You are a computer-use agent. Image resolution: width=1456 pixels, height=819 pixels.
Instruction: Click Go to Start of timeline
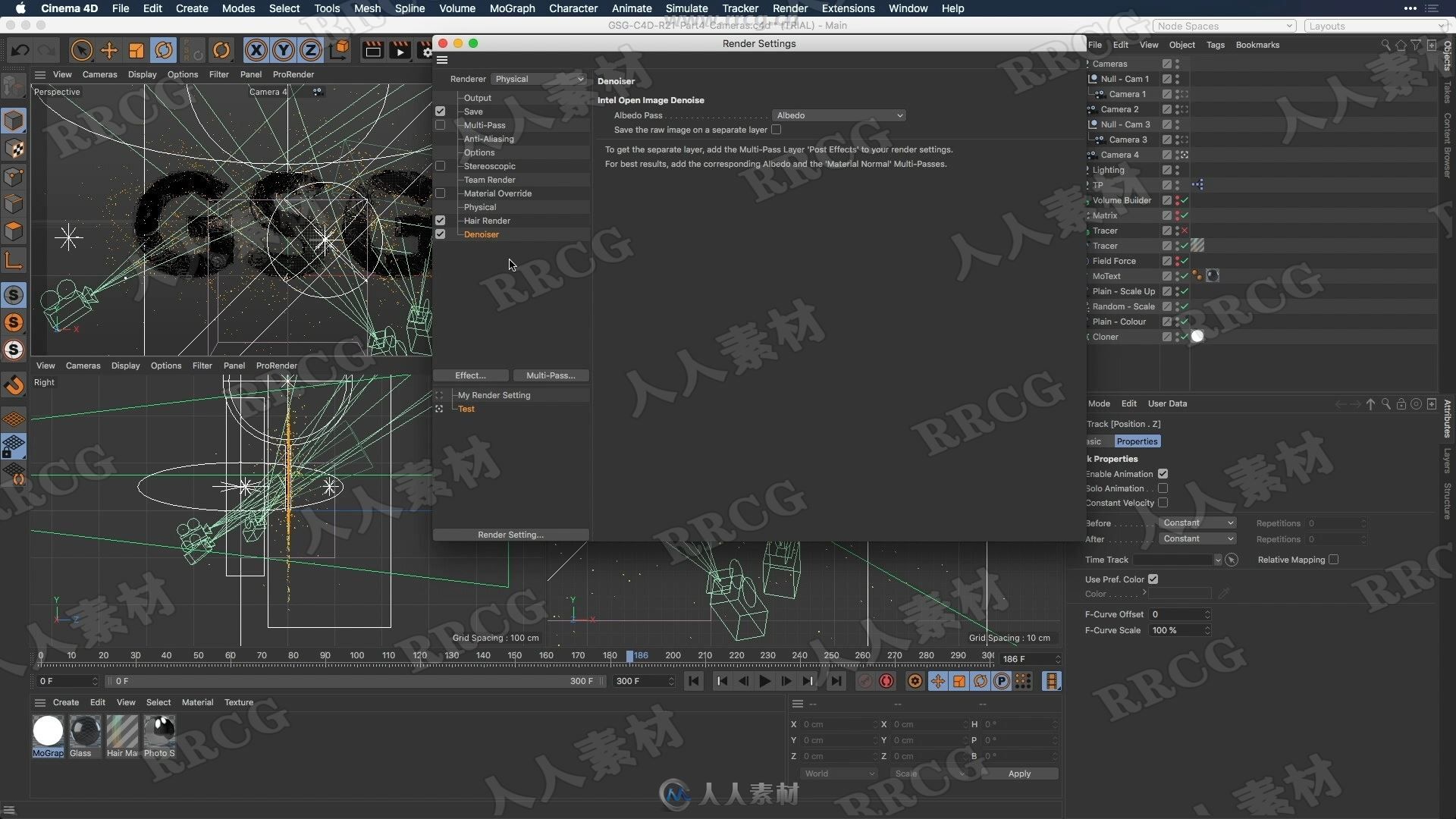click(x=694, y=681)
